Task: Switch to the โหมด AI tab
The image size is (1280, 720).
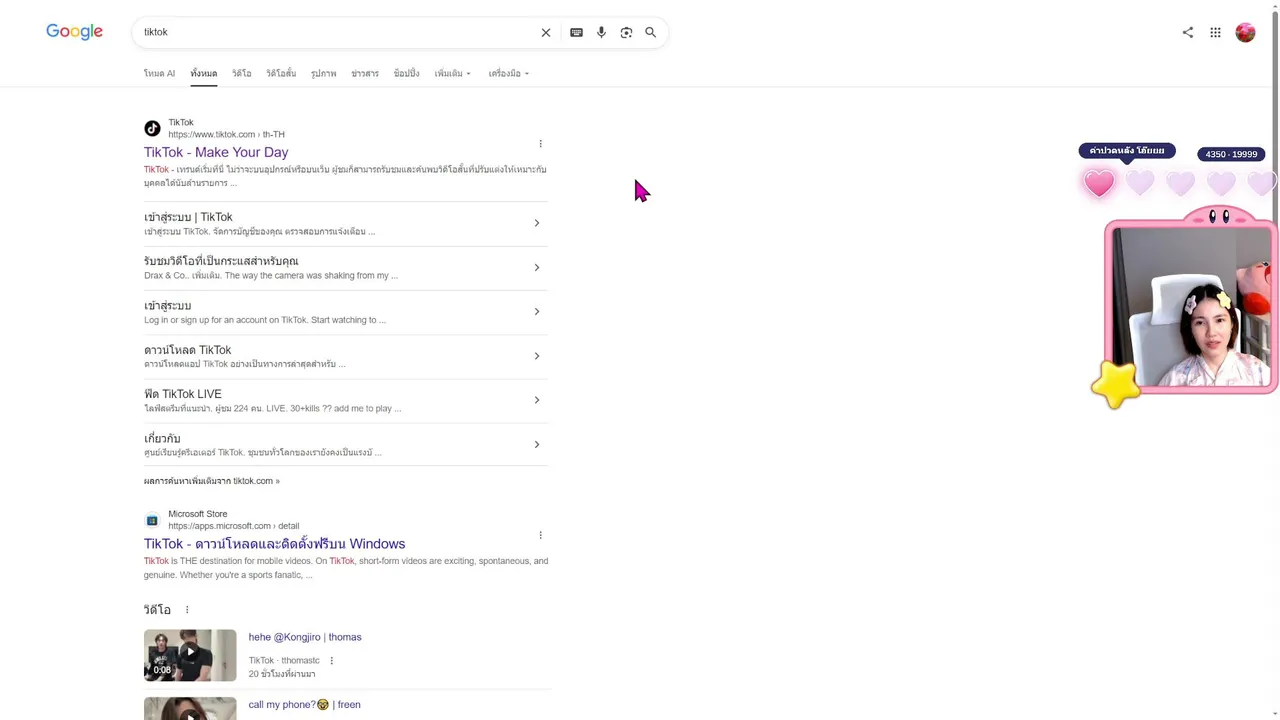Action: [x=159, y=74]
